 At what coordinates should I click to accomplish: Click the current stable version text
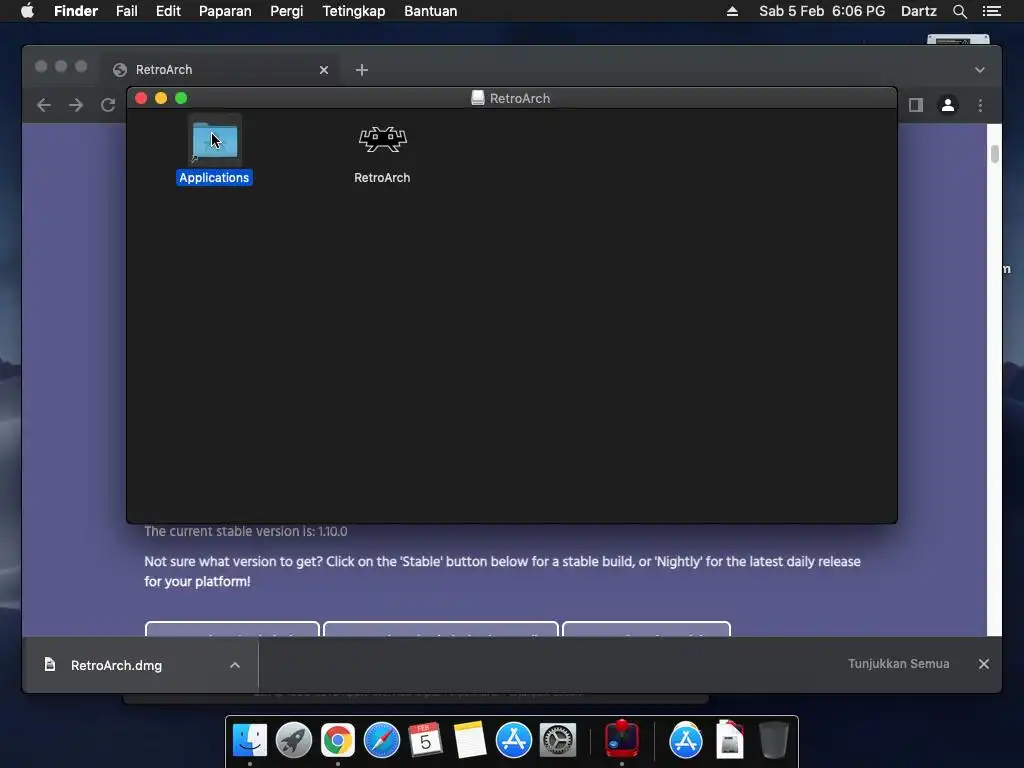(246, 532)
